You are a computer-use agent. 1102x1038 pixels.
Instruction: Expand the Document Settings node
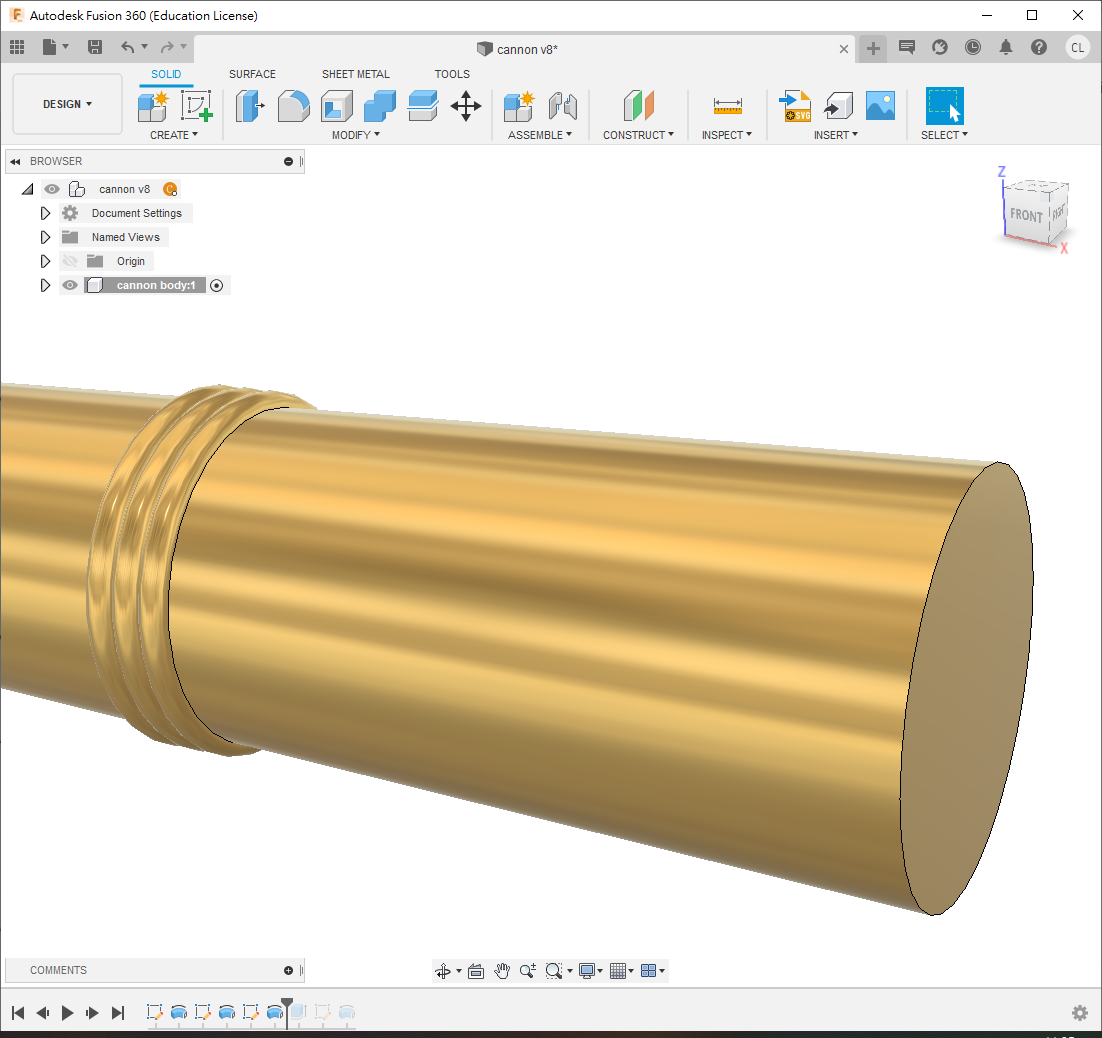pyautogui.click(x=45, y=213)
